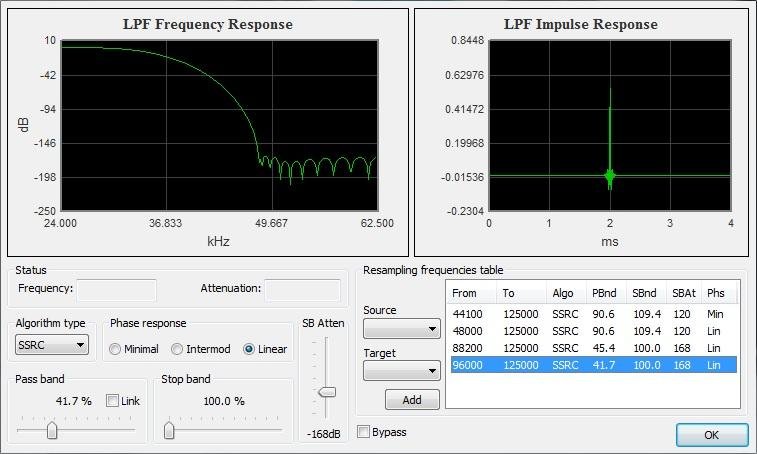The height and width of the screenshot is (454, 757).
Task: Select the 88200 table row
Action: point(592,348)
